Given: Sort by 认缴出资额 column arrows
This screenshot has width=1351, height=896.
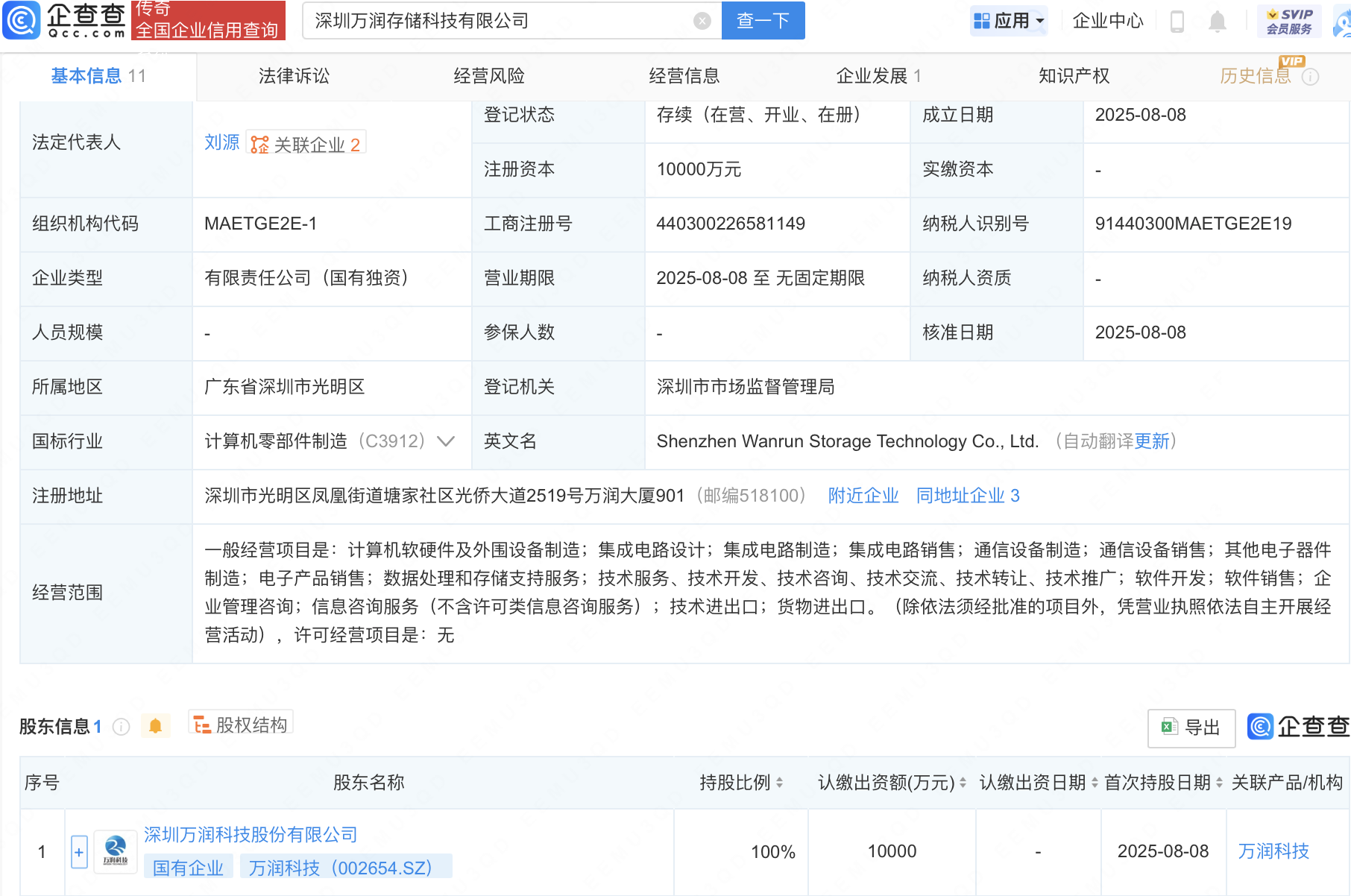Looking at the screenshot, I should (x=963, y=783).
